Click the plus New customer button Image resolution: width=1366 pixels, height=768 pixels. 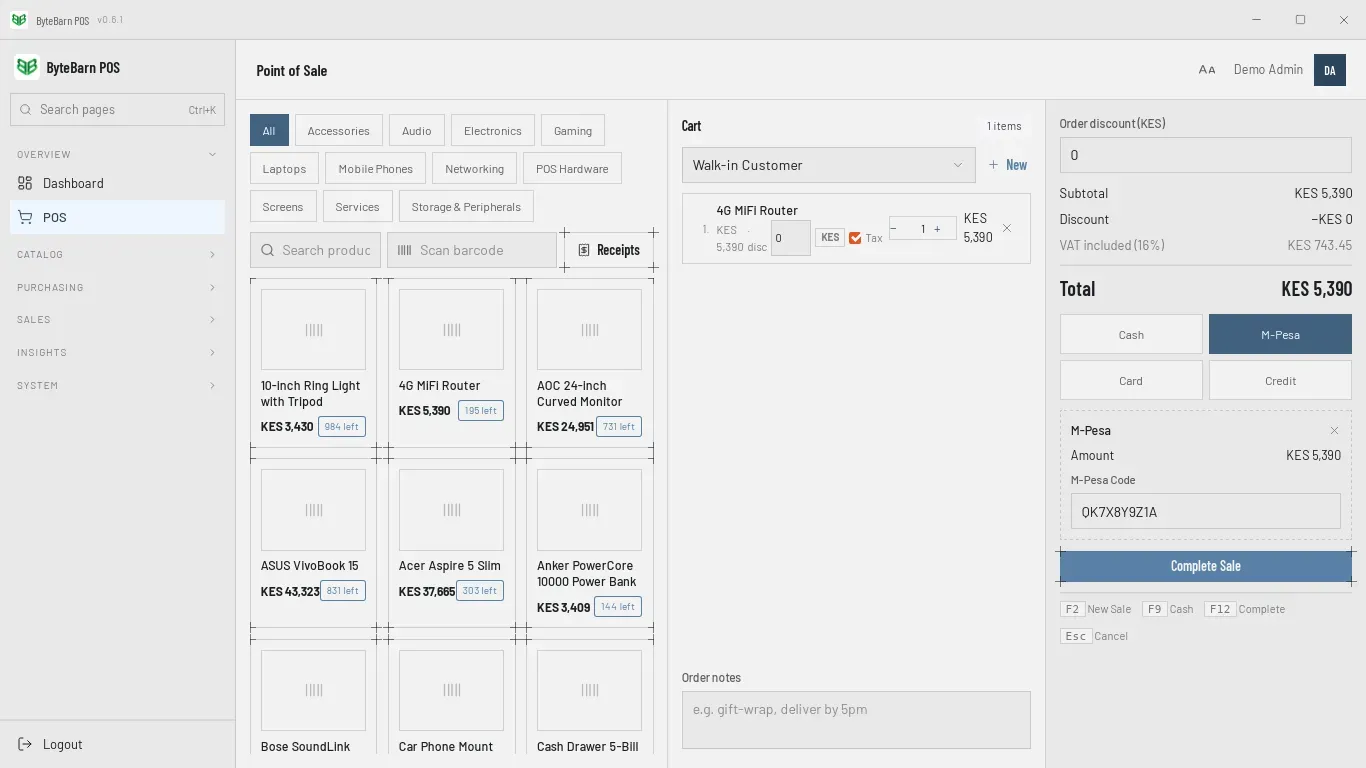pyautogui.click(x=1008, y=165)
